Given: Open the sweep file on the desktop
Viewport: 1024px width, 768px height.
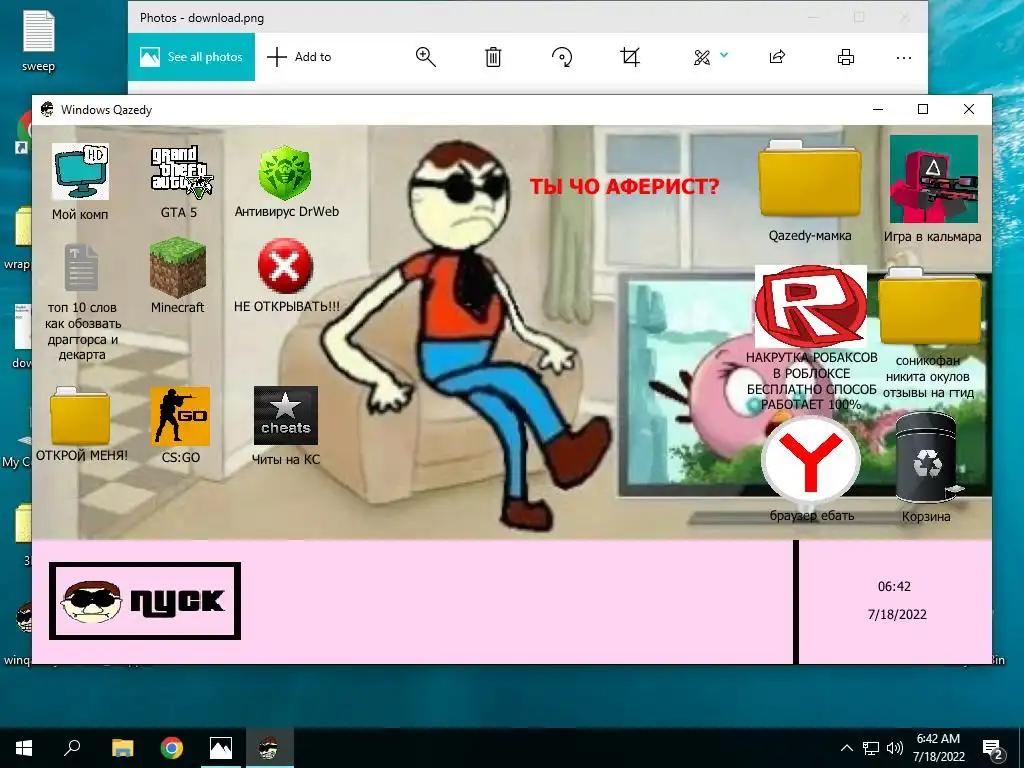Looking at the screenshot, I should 39,40.
